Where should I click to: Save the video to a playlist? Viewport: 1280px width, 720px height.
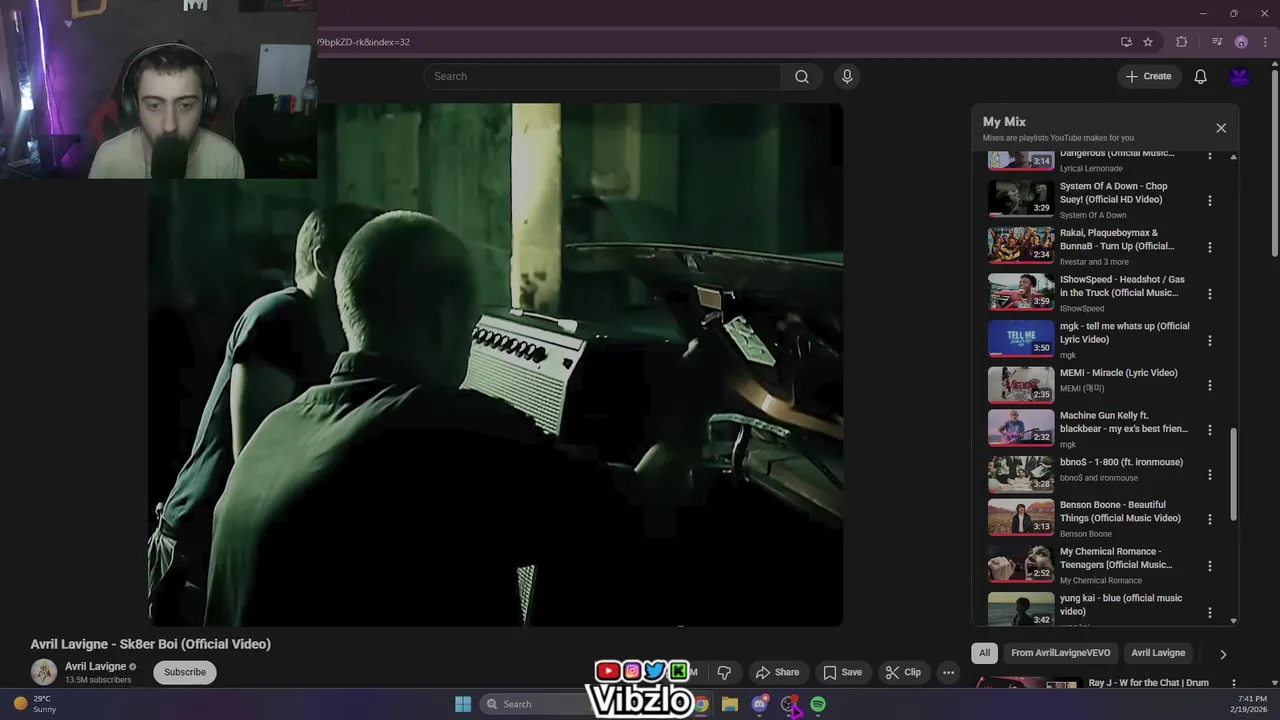tap(842, 672)
